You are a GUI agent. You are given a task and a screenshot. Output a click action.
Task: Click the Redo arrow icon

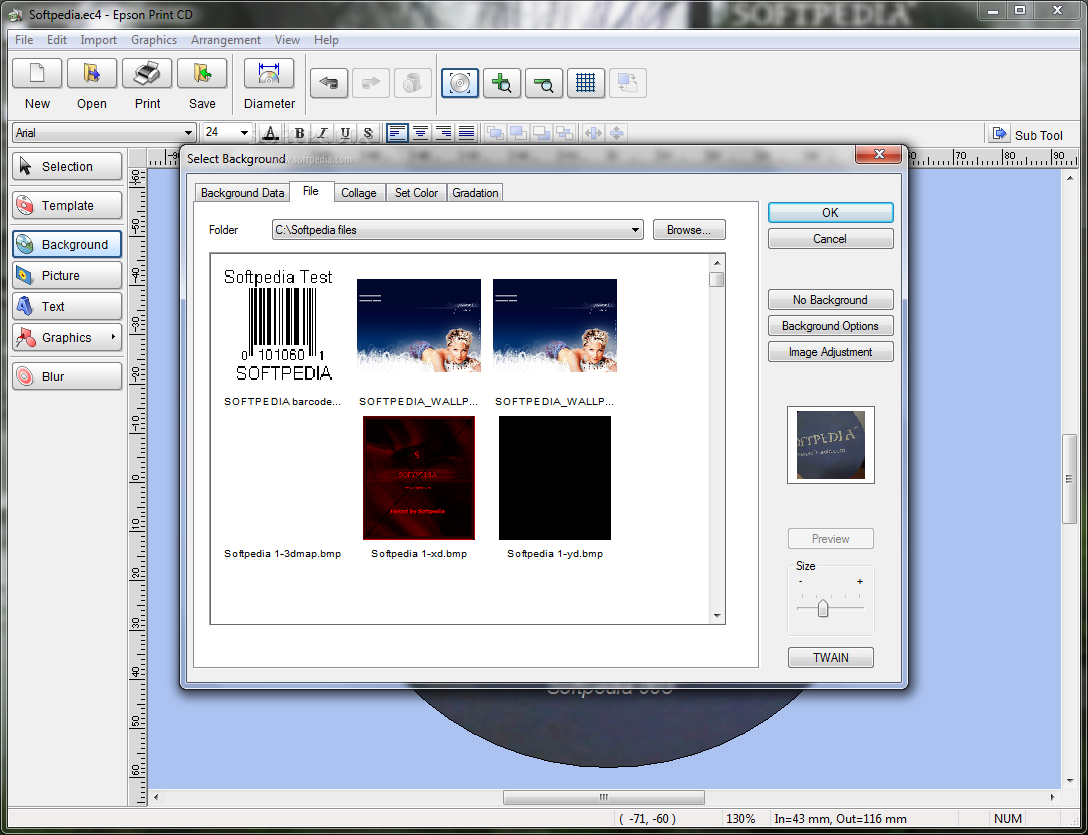[371, 83]
